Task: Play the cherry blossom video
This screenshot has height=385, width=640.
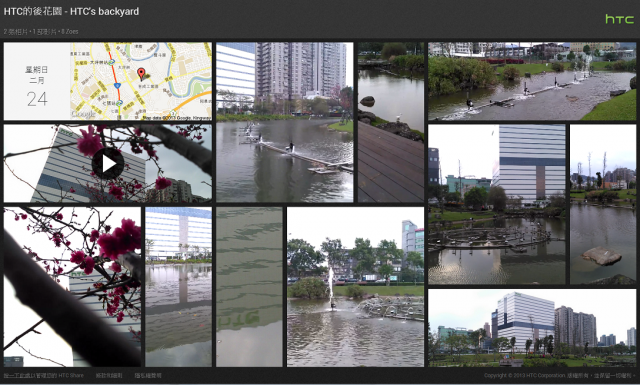Action: (108, 163)
